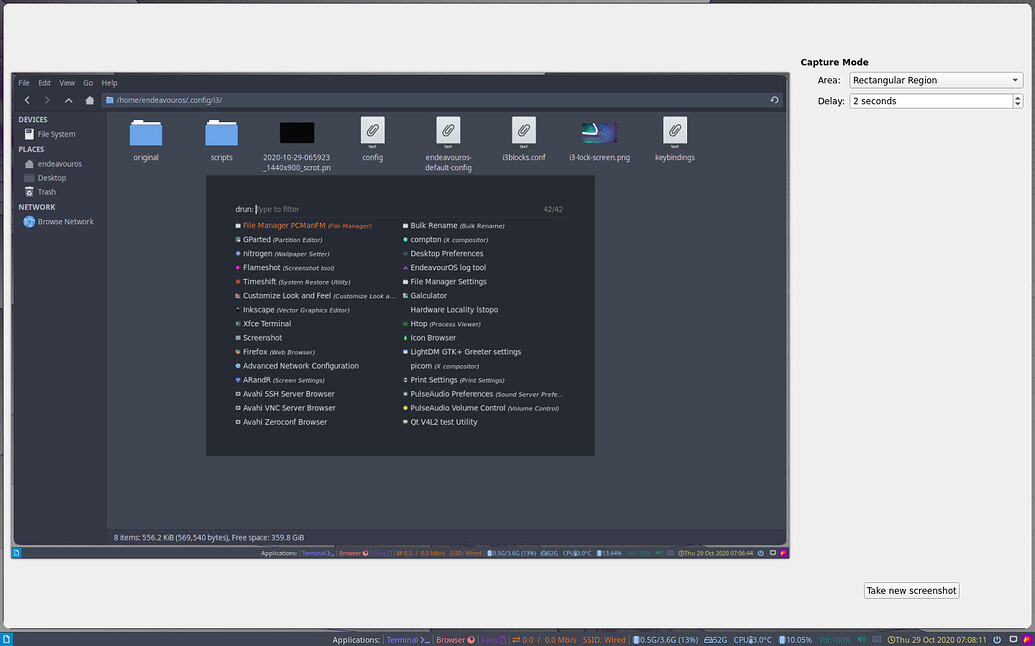This screenshot has height=646, width=1035.
Task: Click the back navigation arrow
Action: pos(26,100)
